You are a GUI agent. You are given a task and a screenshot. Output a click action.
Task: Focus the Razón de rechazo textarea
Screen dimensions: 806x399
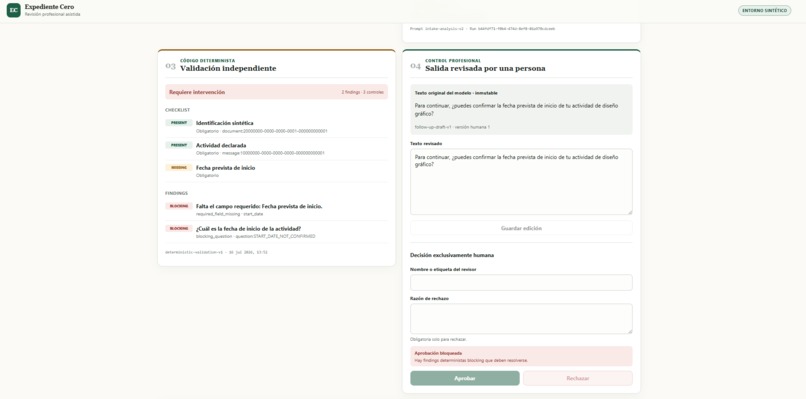tap(521, 318)
